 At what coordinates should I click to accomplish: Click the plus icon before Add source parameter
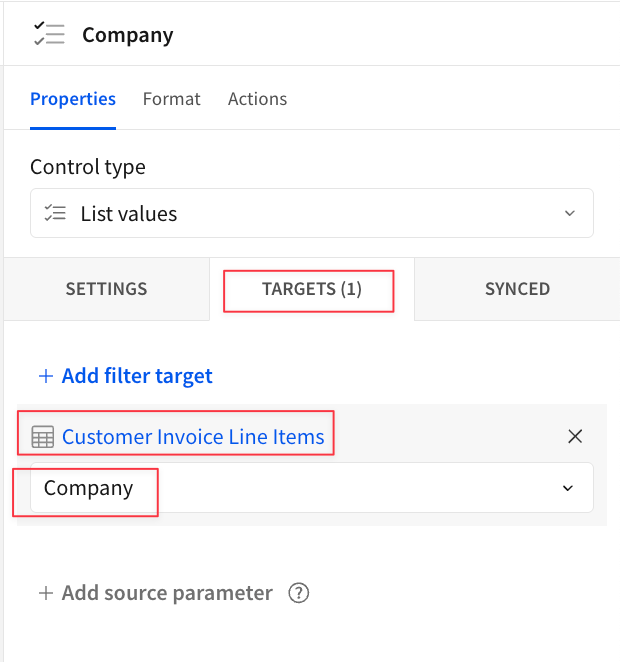(x=46, y=593)
